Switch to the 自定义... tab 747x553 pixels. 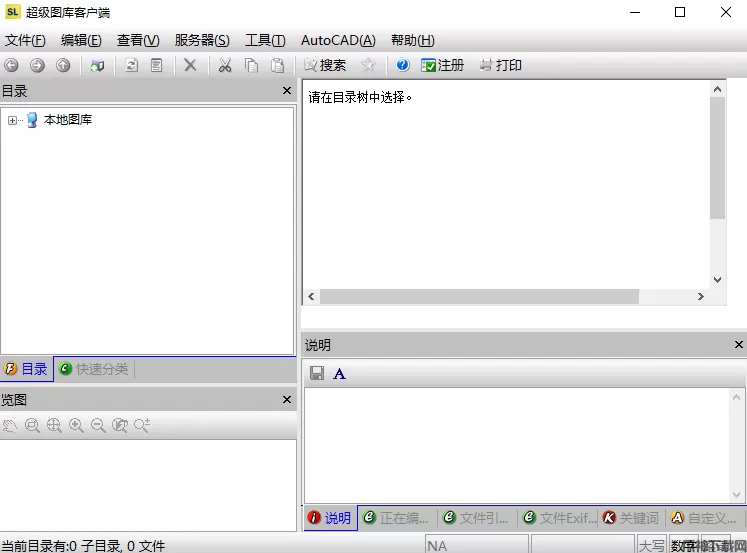(704, 518)
